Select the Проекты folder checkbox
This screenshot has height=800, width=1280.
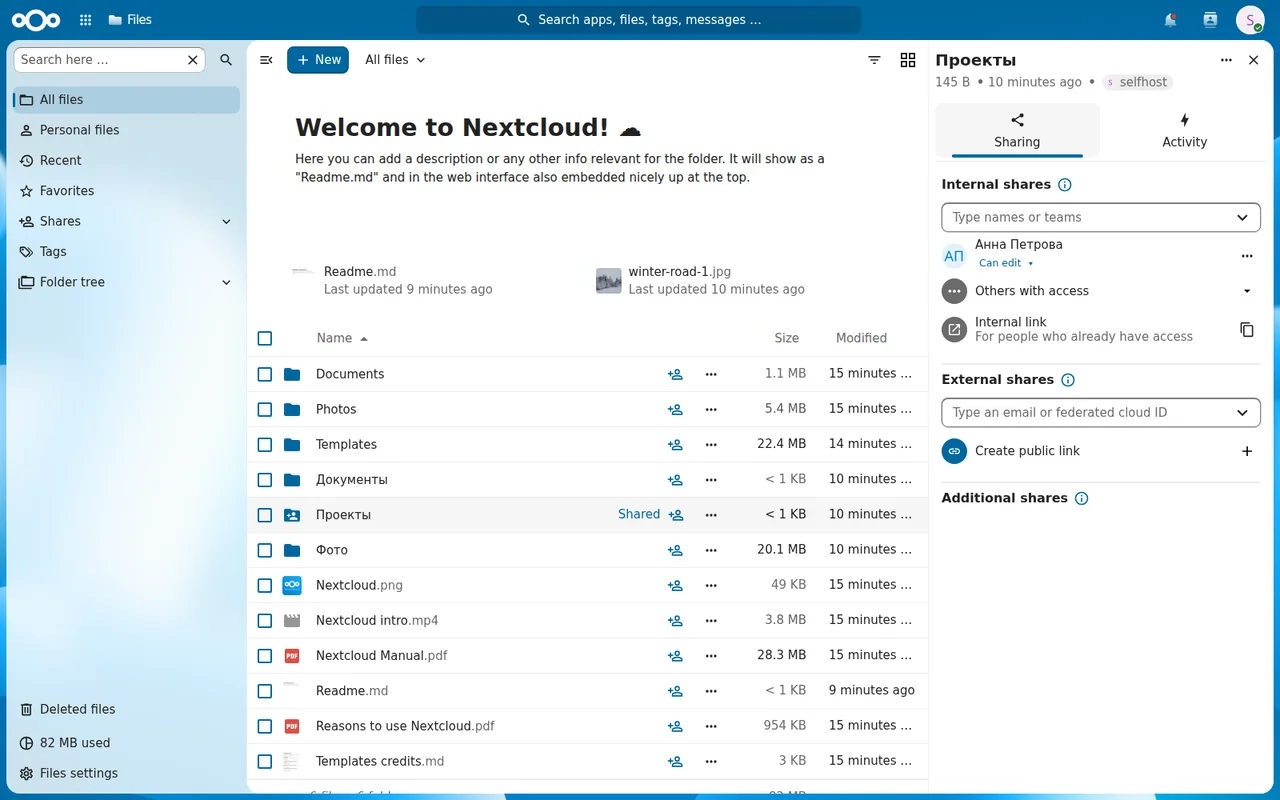point(265,515)
